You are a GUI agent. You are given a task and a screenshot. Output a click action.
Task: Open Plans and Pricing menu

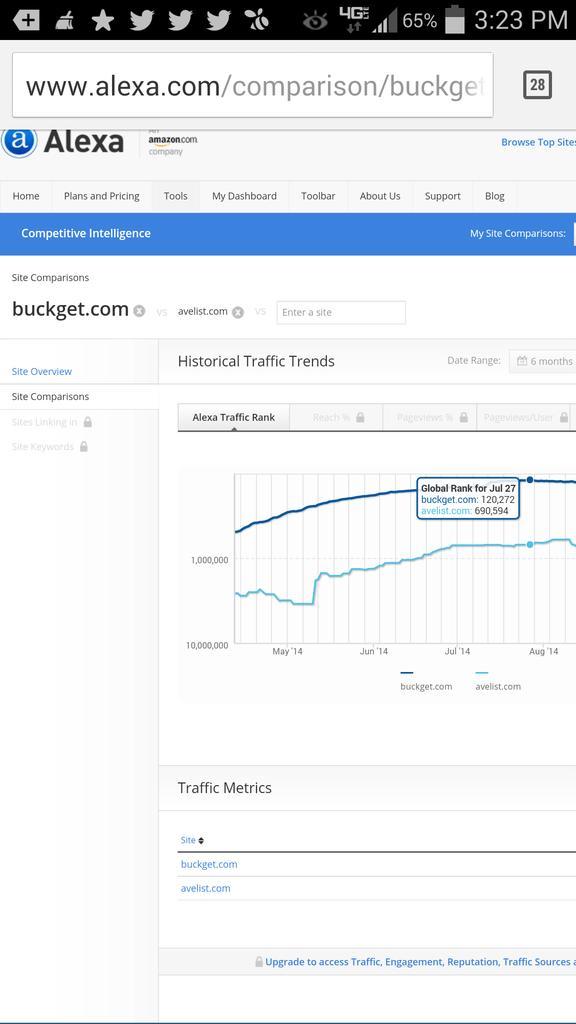tap(102, 196)
